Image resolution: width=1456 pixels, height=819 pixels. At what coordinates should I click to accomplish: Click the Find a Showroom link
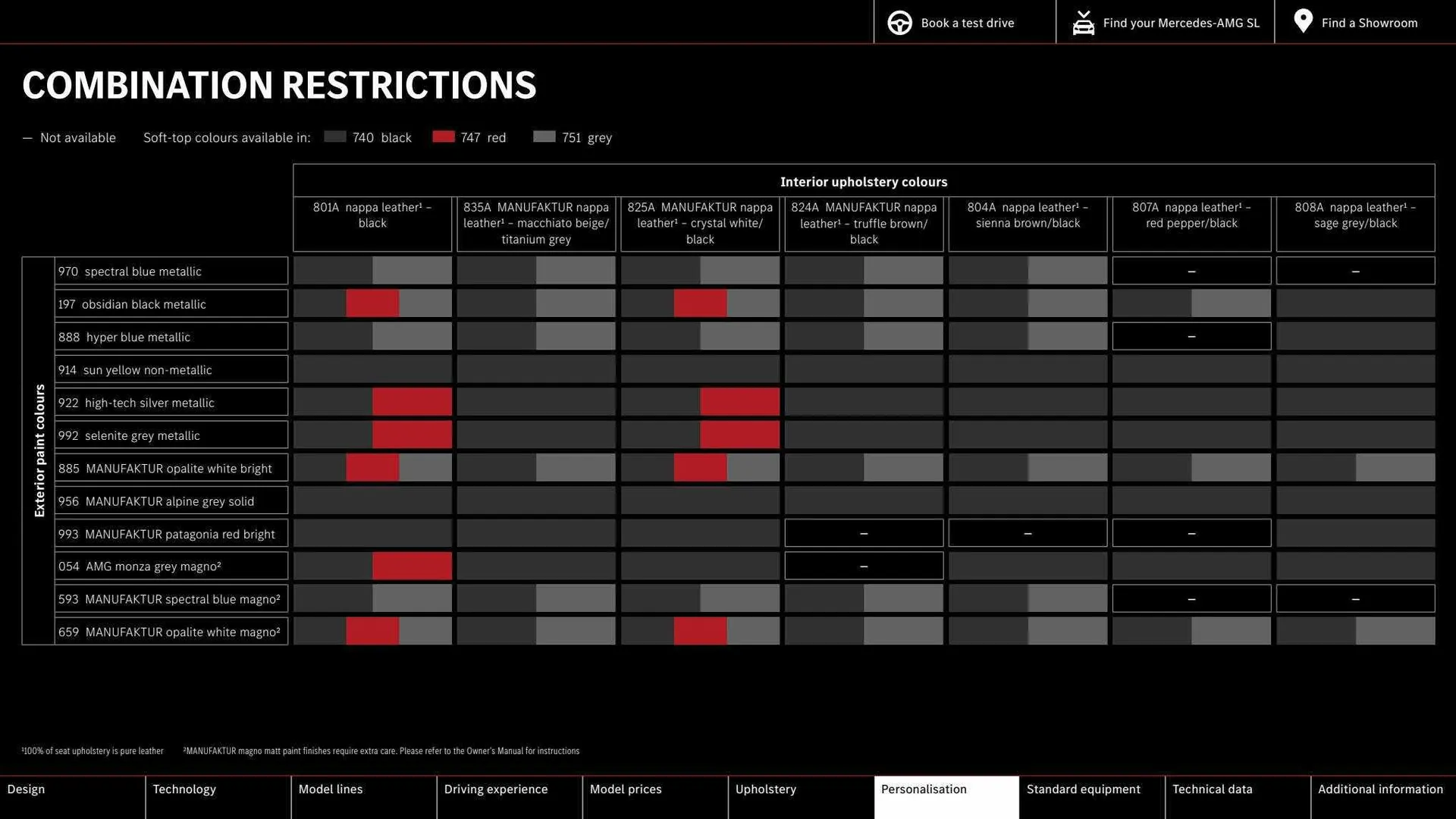[1369, 23]
